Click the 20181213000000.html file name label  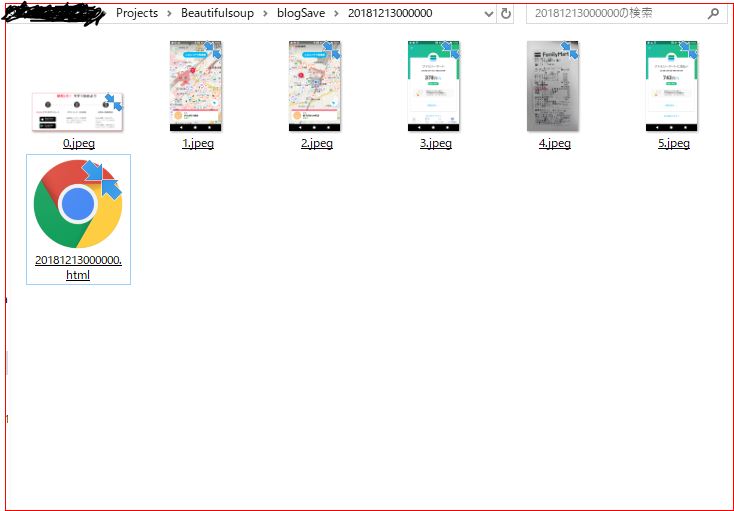tap(78, 267)
